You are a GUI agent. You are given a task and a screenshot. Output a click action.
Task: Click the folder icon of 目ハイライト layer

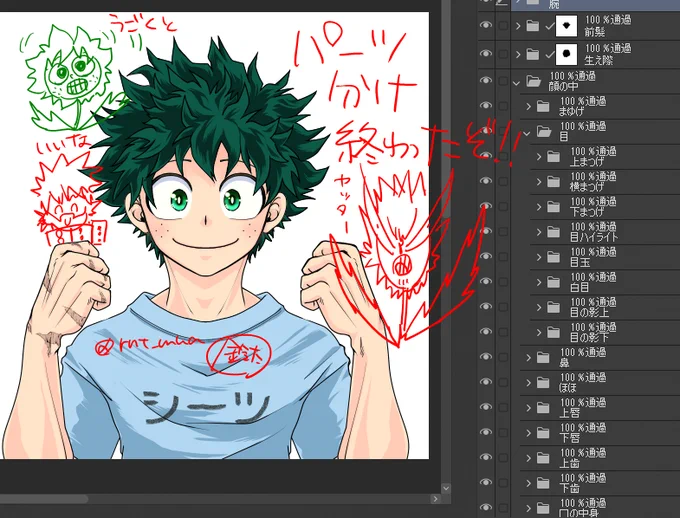[553, 232]
